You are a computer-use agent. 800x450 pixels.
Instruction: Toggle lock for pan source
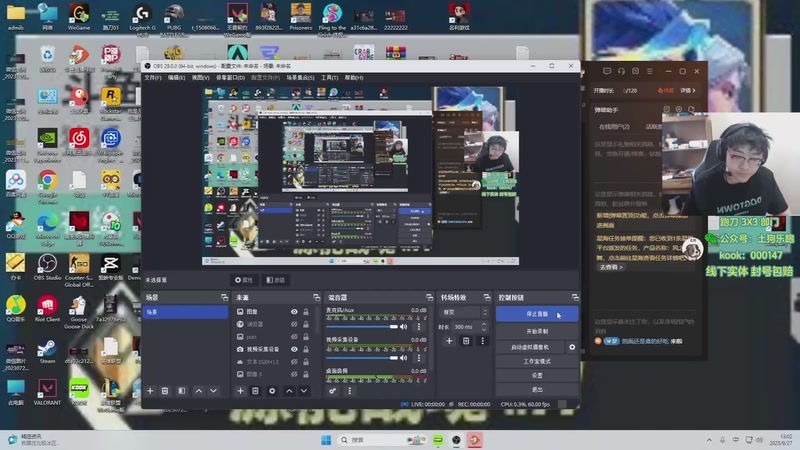tap(306, 337)
